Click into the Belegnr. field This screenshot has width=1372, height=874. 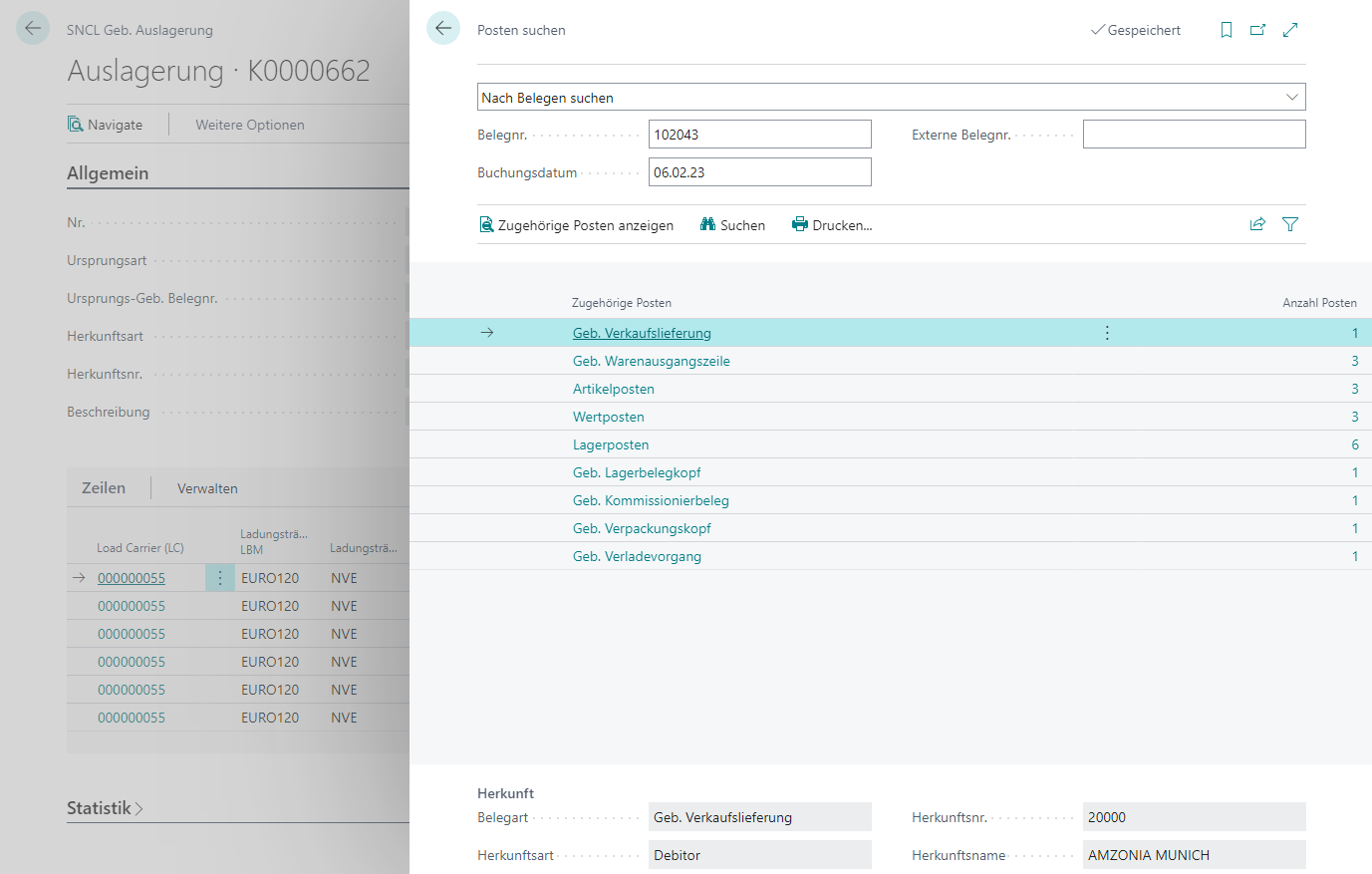759,135
